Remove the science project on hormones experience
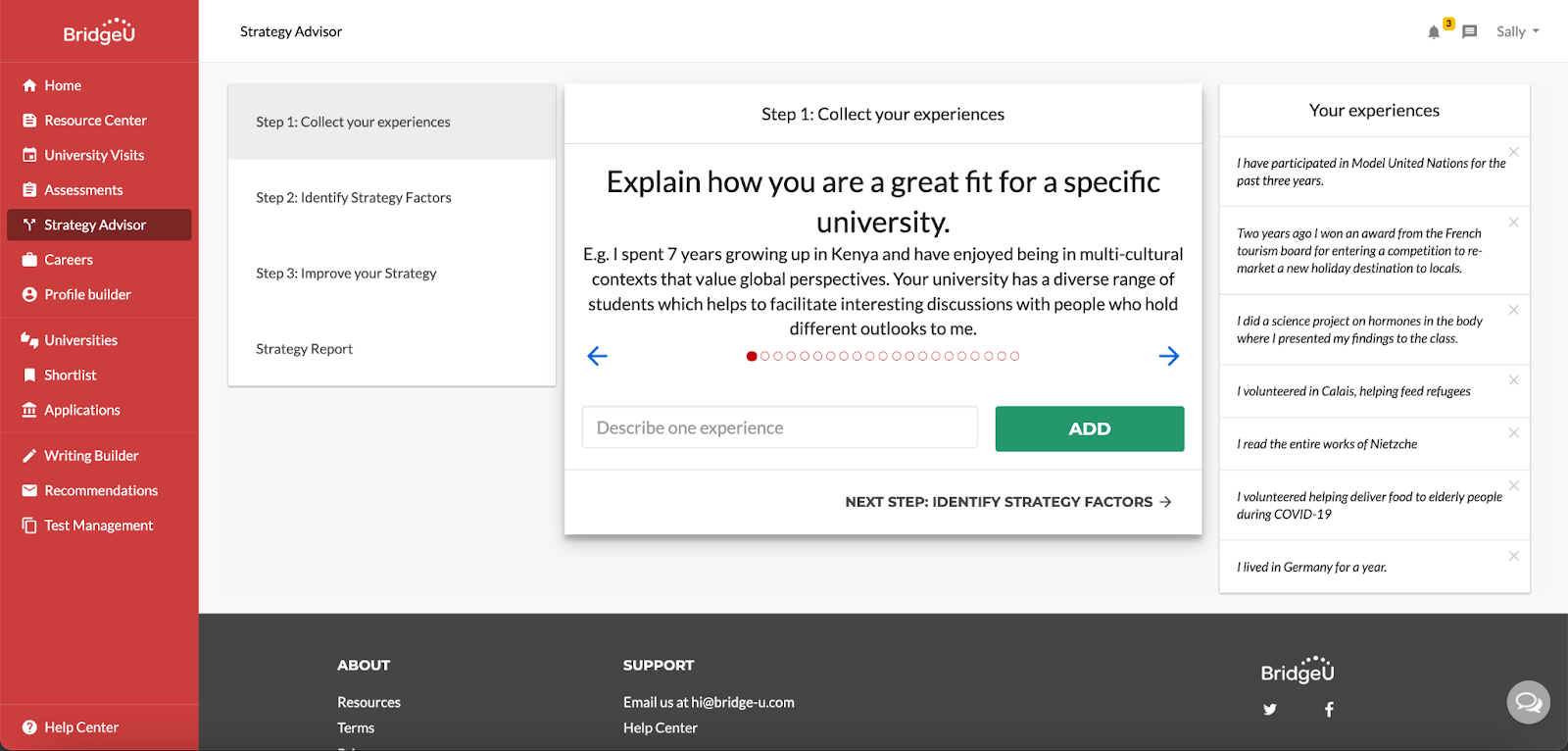This screenshot has width=1568, height=751. click(x=1514, y=310)
